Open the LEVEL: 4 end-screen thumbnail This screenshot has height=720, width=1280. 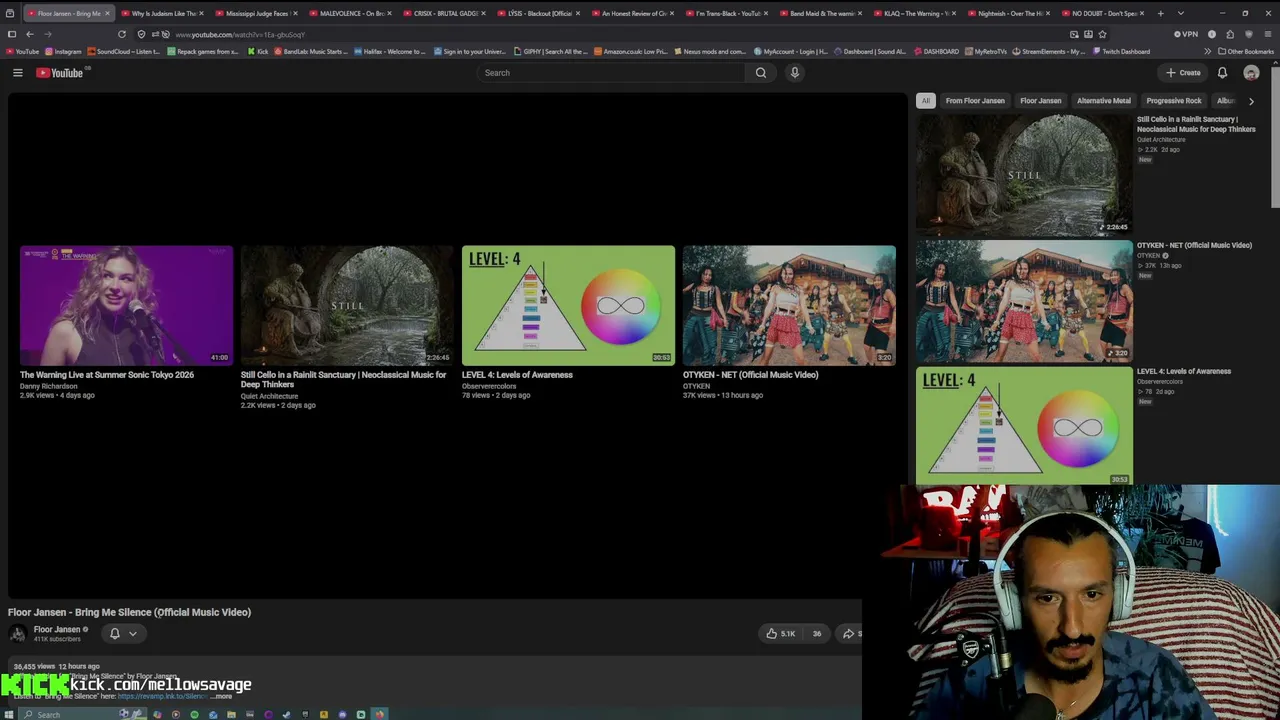(x=568, y=305)
